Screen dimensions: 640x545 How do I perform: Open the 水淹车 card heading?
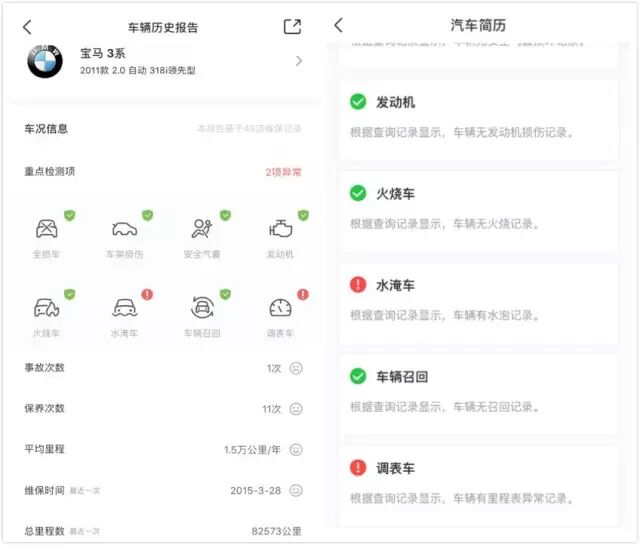click(396, 285)
